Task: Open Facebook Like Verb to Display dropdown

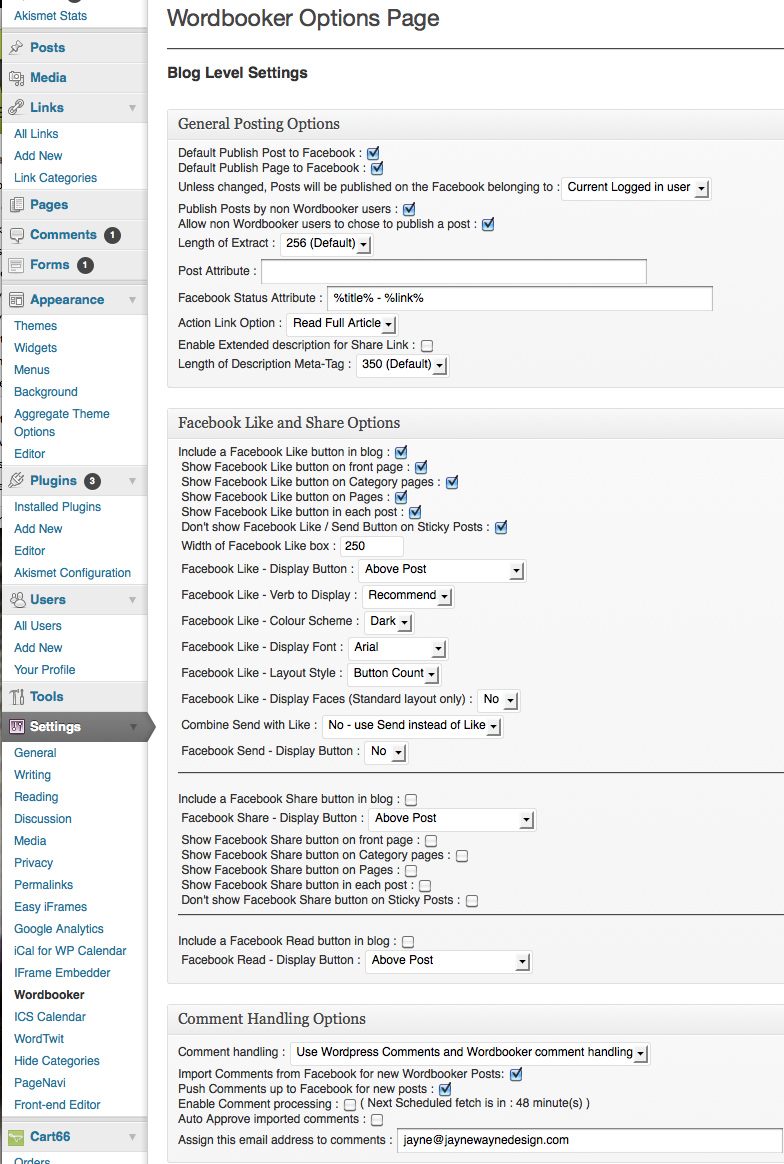Action: click(408, 596)
